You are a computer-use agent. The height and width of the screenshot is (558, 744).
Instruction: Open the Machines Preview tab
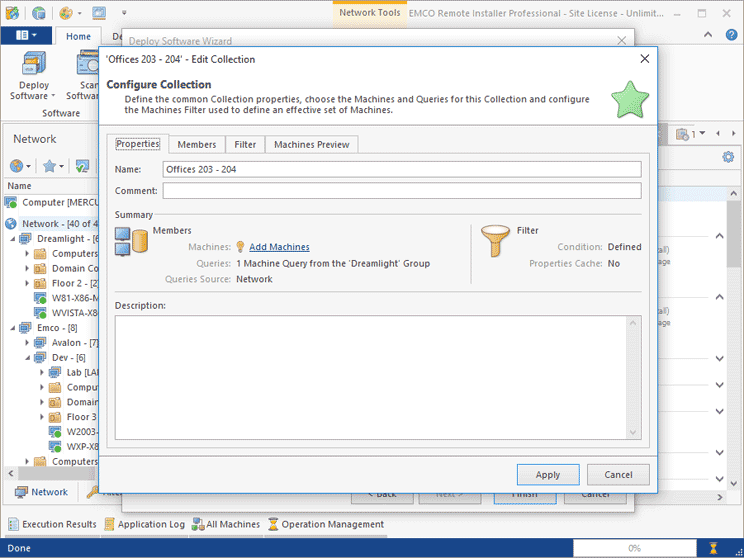[x=311, y=144]
